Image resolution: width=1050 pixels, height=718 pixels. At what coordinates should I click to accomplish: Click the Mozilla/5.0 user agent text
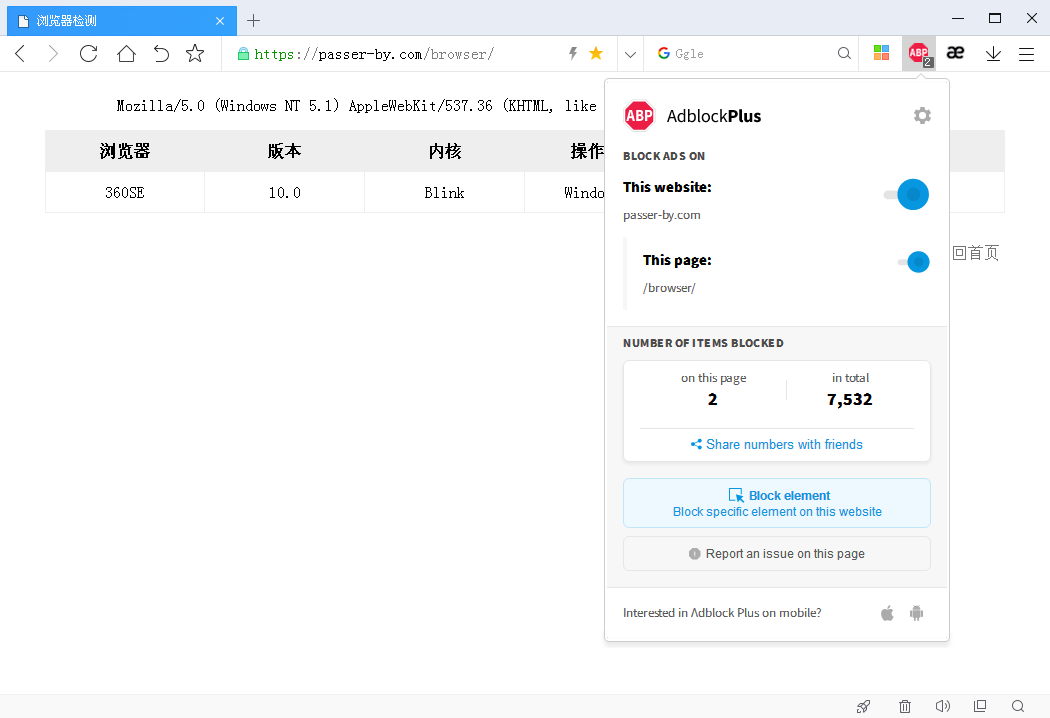[357, 106]
